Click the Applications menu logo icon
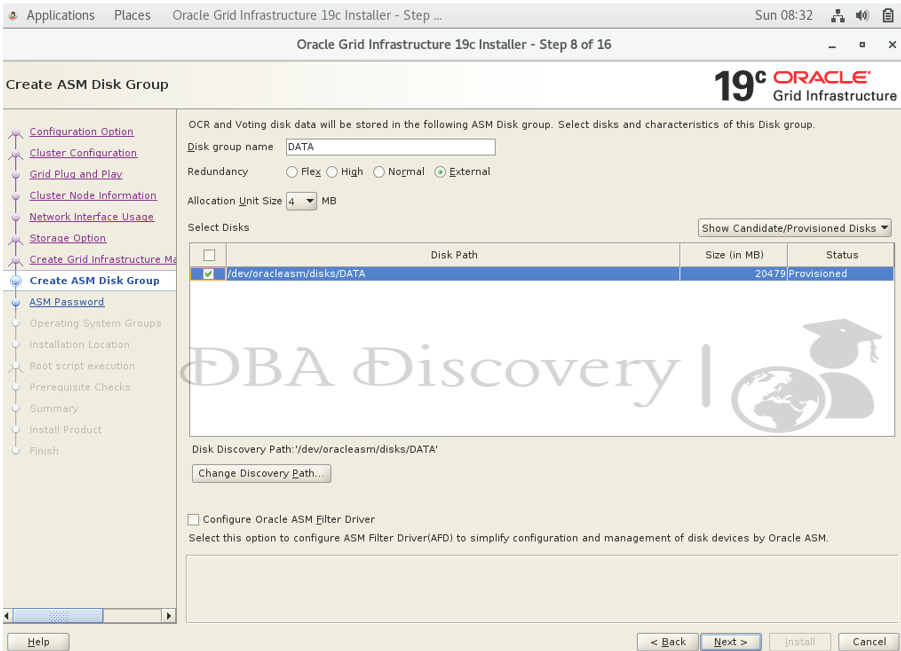Viewport: 901px width, 651px height. coord(13,16)
